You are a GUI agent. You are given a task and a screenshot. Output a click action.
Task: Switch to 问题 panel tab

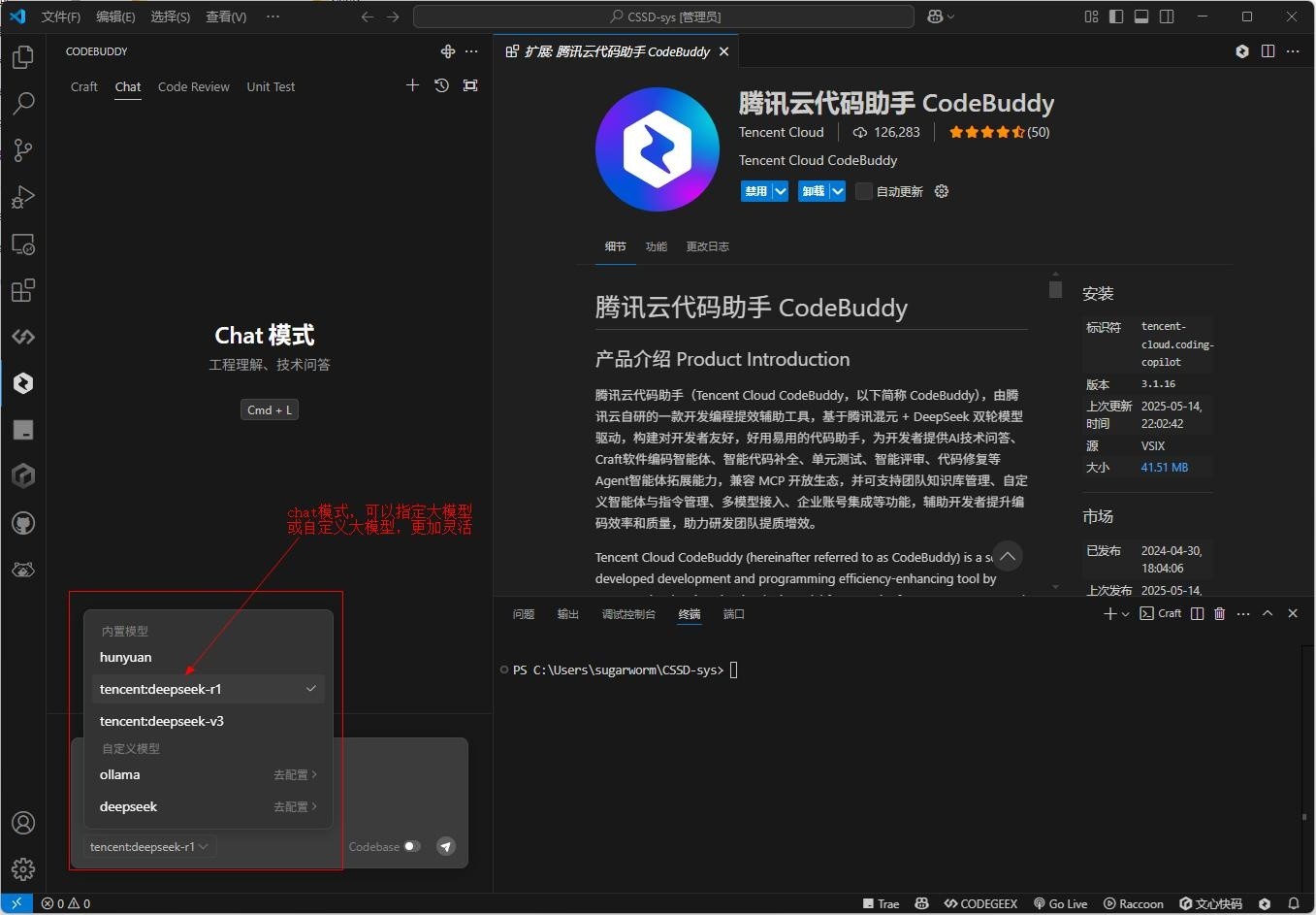[x=524, y=614]
